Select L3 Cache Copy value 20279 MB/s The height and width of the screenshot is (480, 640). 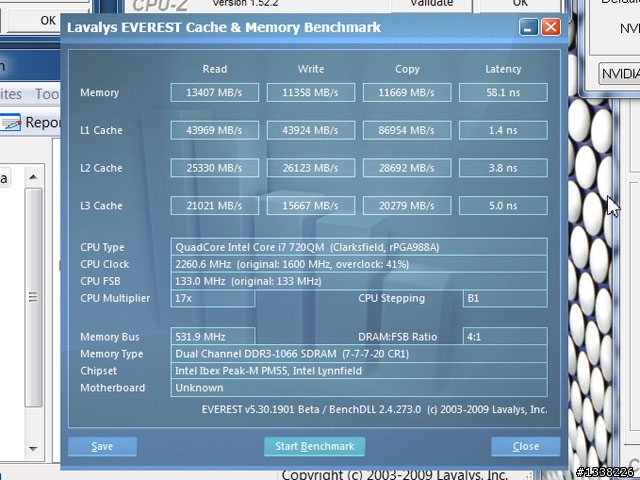[x=407, y=206]
